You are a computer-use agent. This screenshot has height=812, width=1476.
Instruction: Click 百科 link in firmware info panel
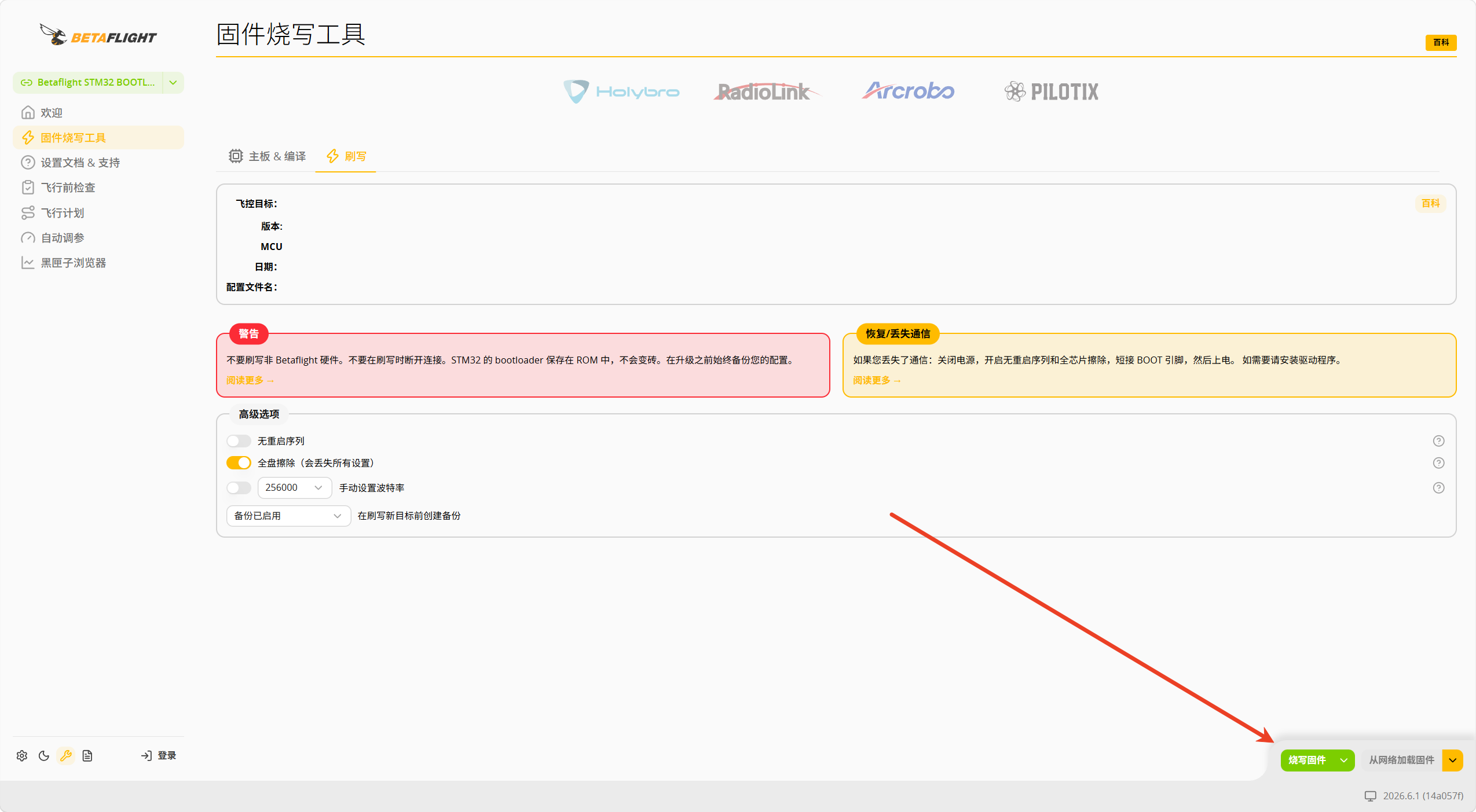pos(1430,203)
